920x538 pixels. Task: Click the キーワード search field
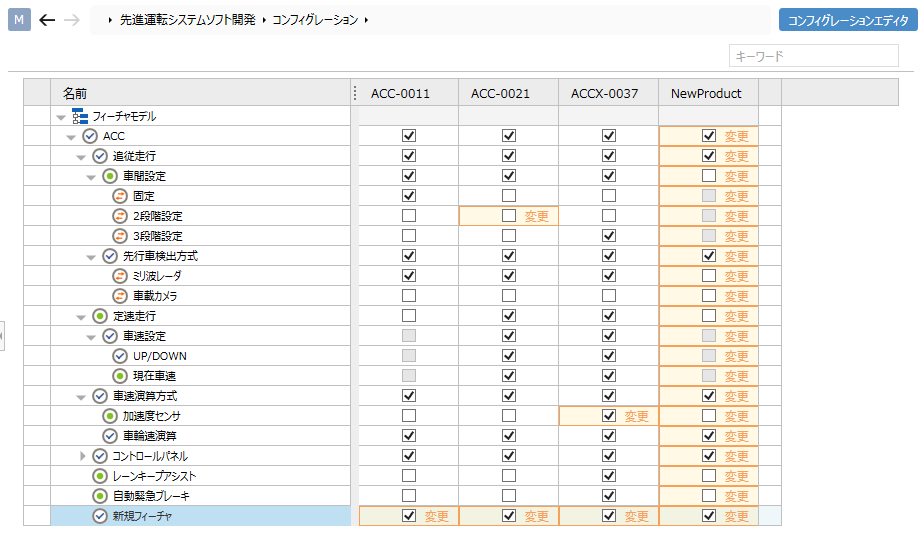(814, 56)
